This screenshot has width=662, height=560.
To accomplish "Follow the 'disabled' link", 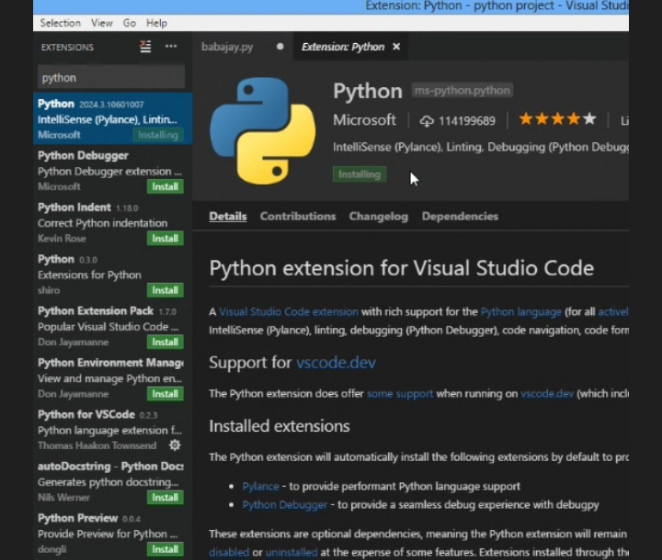I will tap(229, 552).
